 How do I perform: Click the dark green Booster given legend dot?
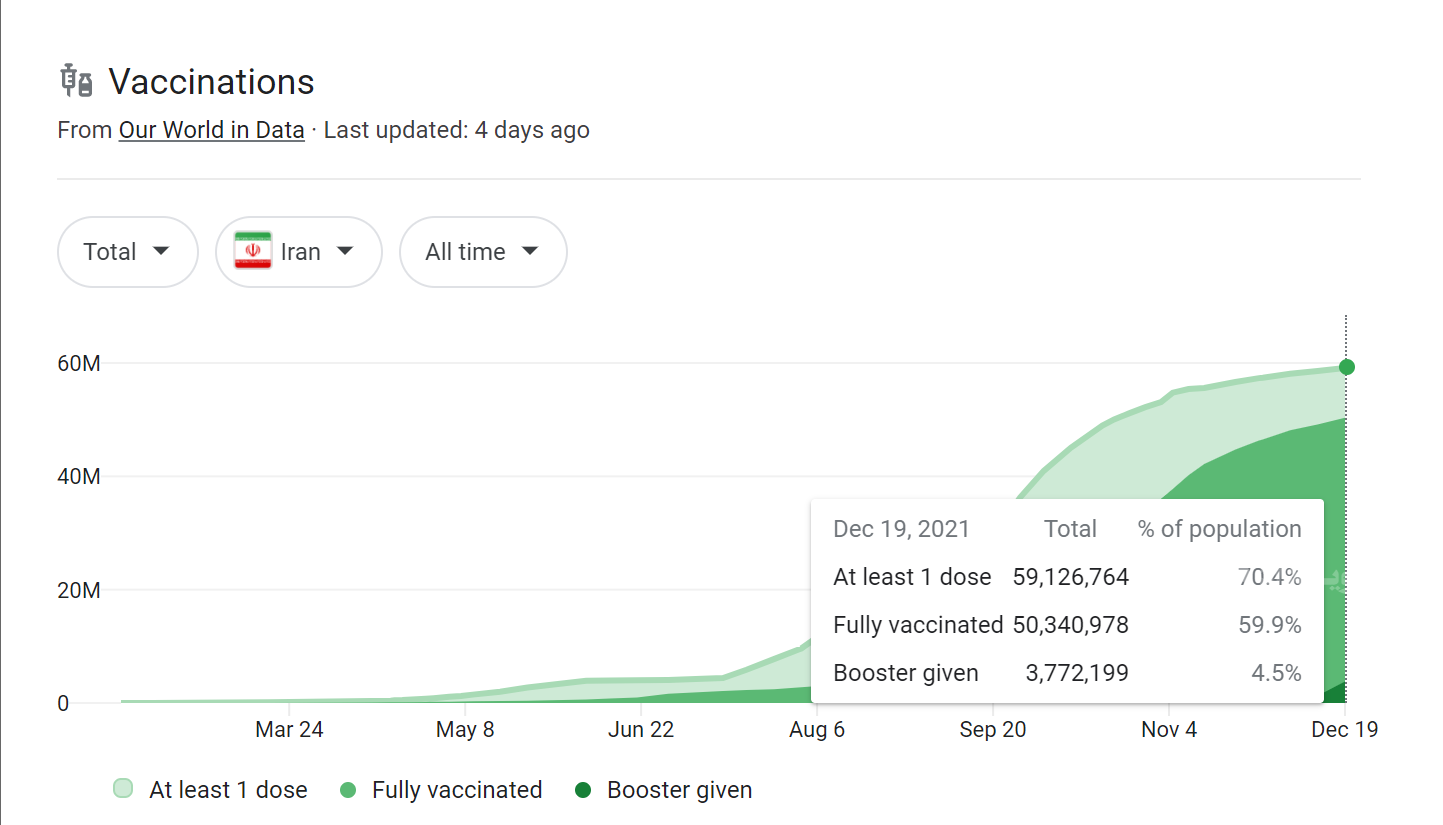(x=583, y=790)
